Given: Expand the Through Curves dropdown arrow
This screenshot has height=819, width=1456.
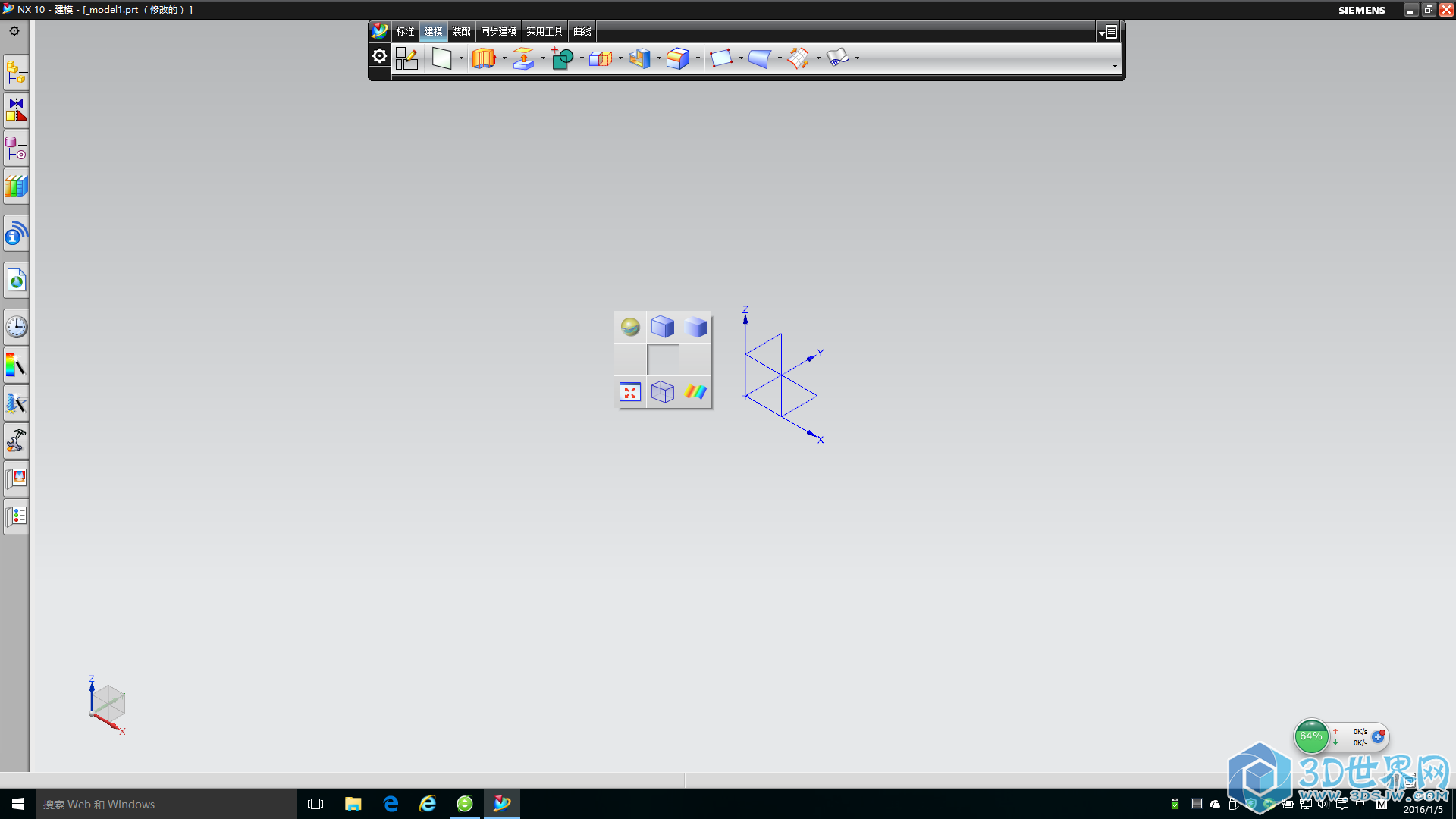Looking at the screenshot, I should point(780,58).
